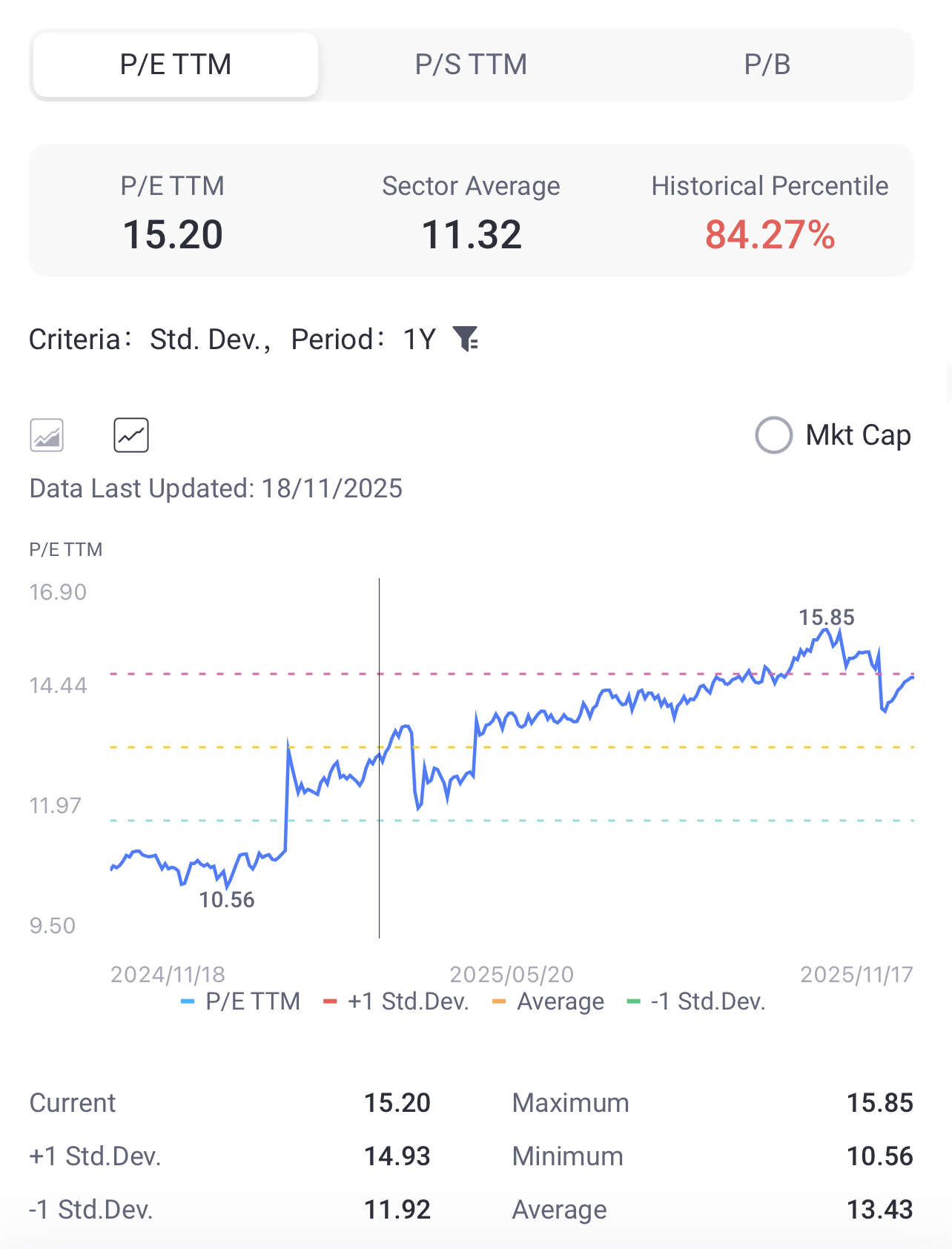Tap the Sector Average 11.32 value

471,235
